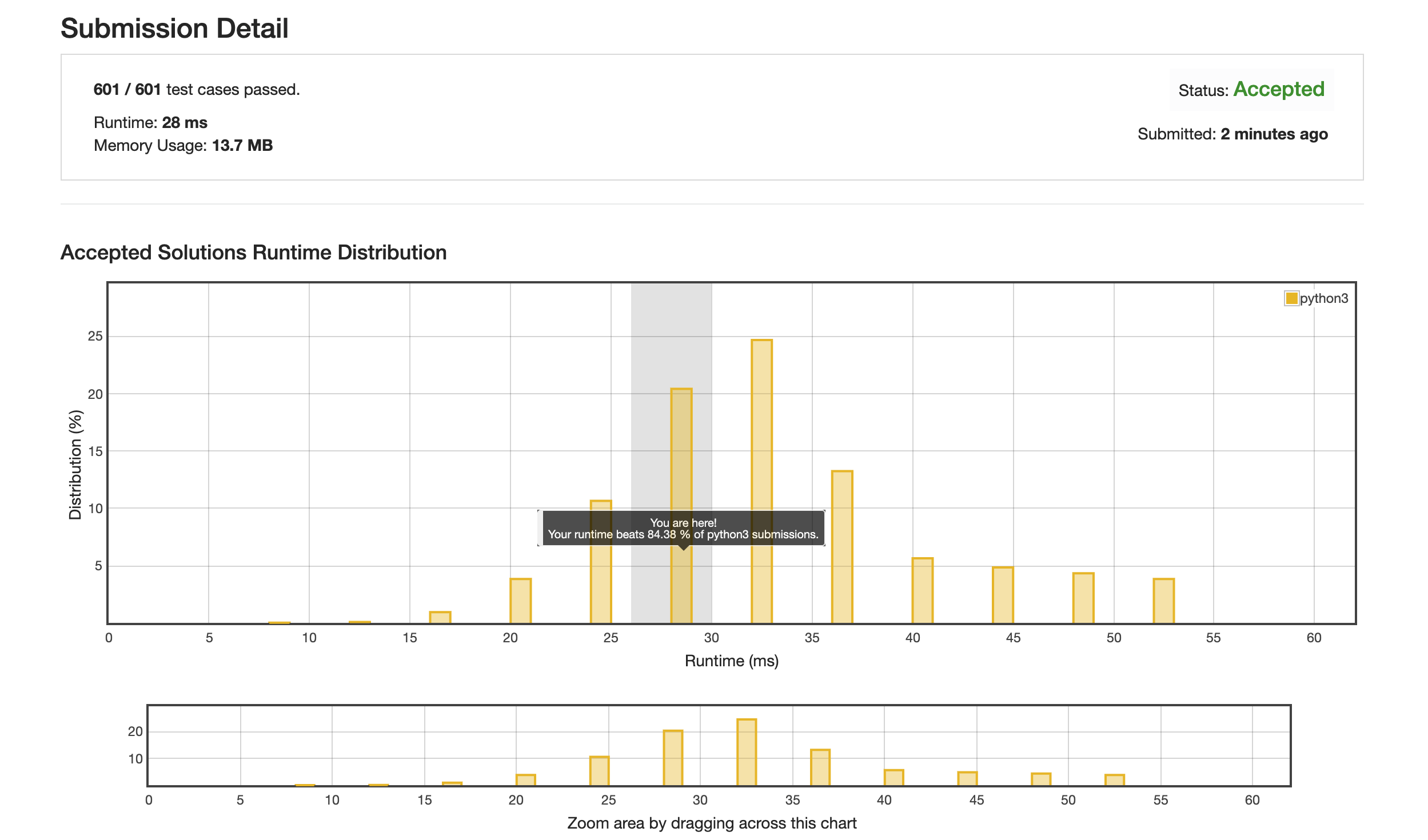Image resolution: width=1428 pixels, height=840 pixels.
Task: Click the overview chart bar near 28 ms
Action: click(x=673, y=757)
